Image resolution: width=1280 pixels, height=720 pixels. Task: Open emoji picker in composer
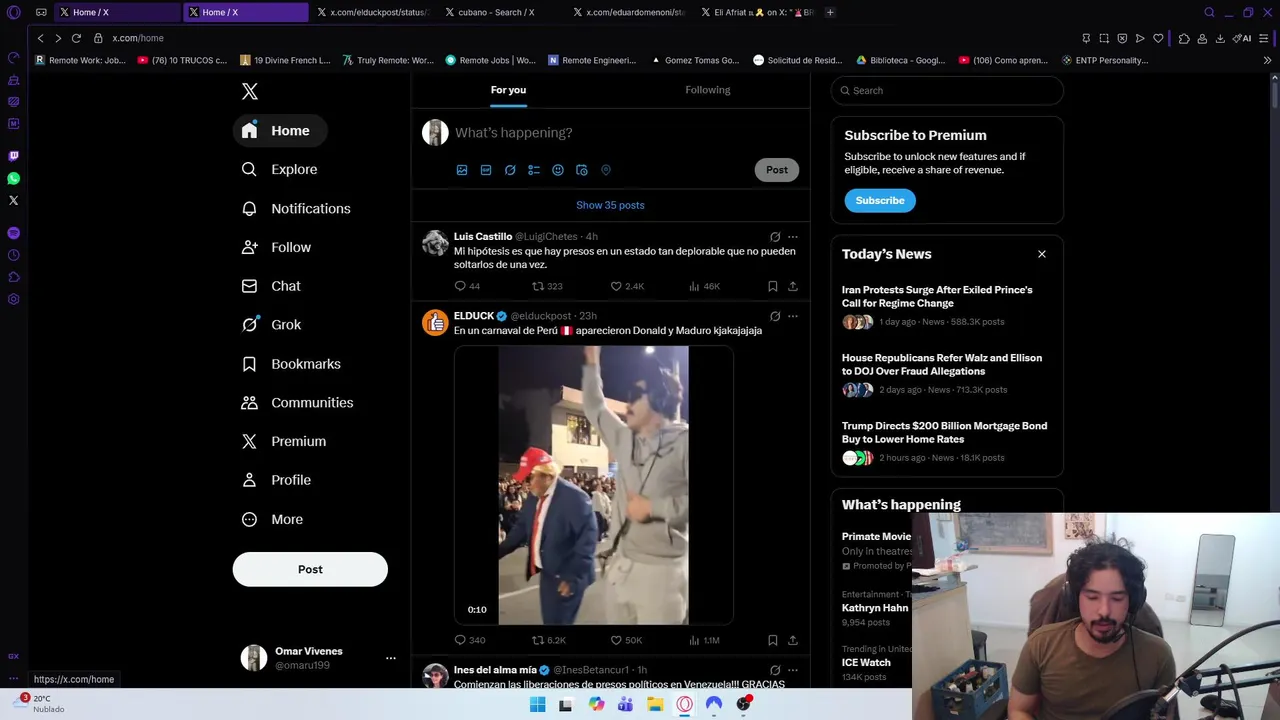[558, 170]
